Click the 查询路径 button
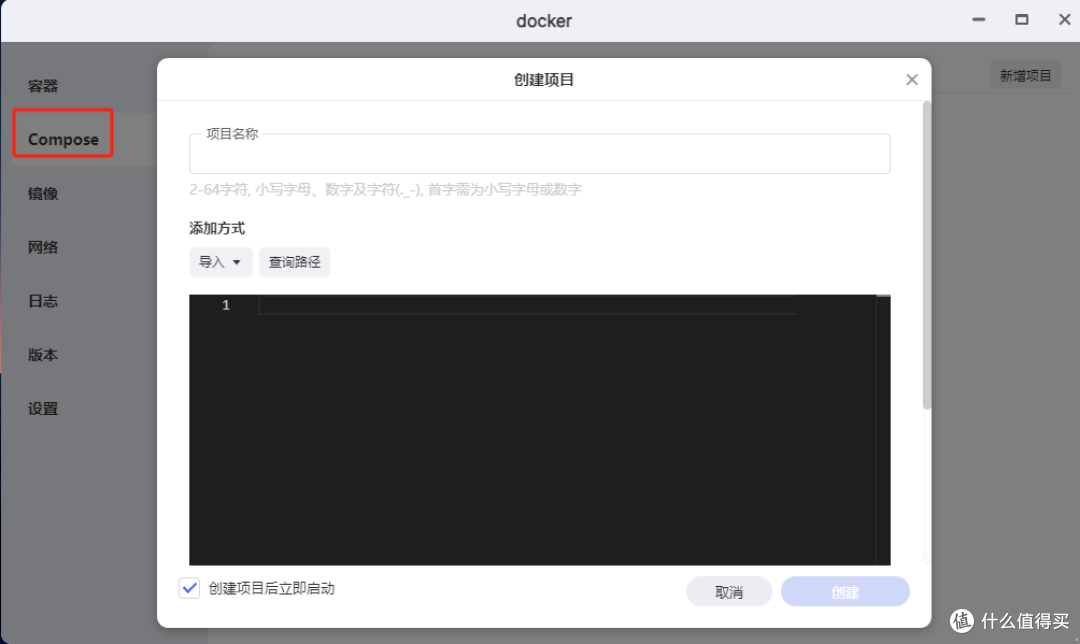 click(x=294, y=262)
